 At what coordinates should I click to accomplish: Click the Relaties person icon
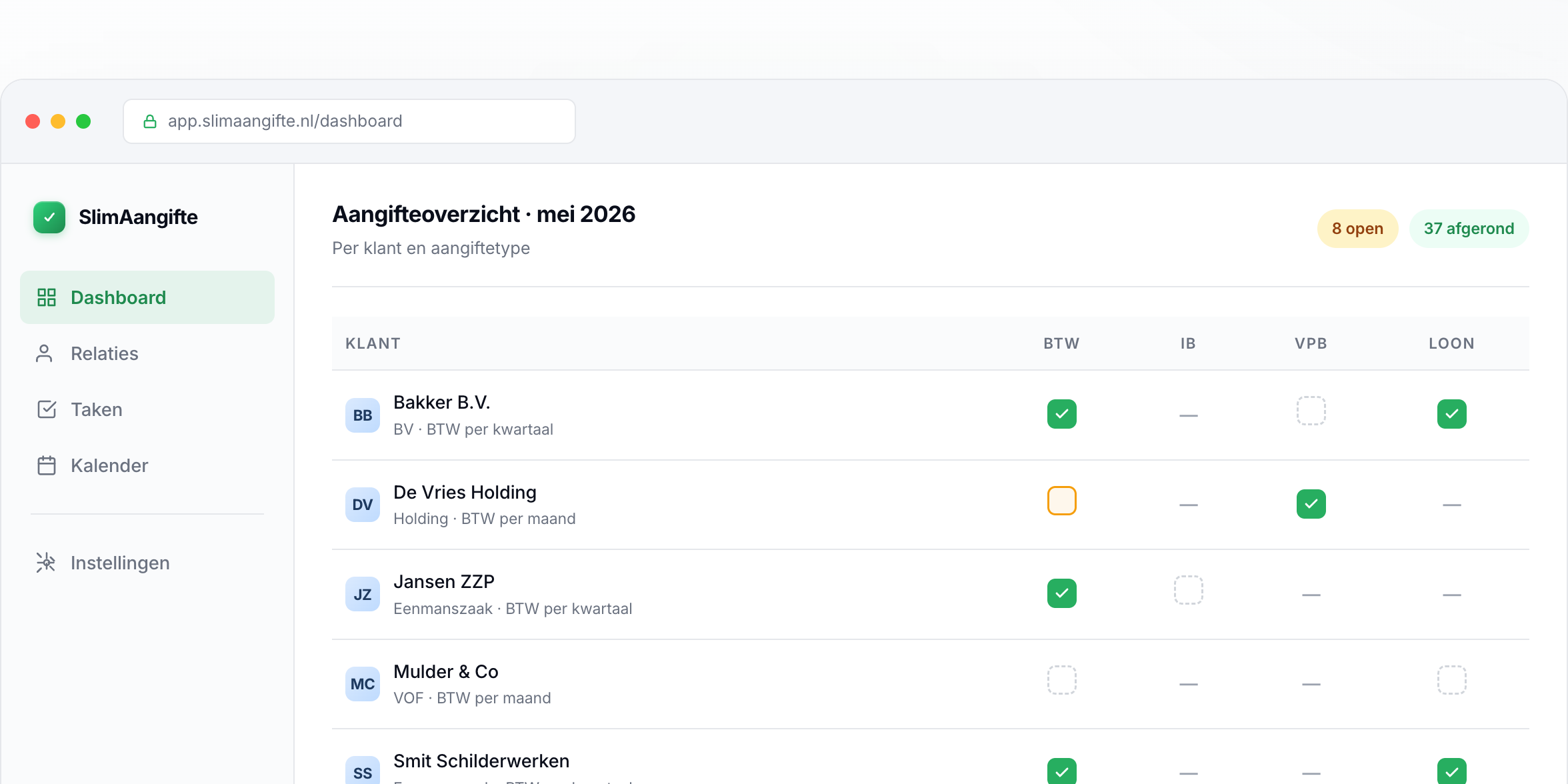[44, 353]
